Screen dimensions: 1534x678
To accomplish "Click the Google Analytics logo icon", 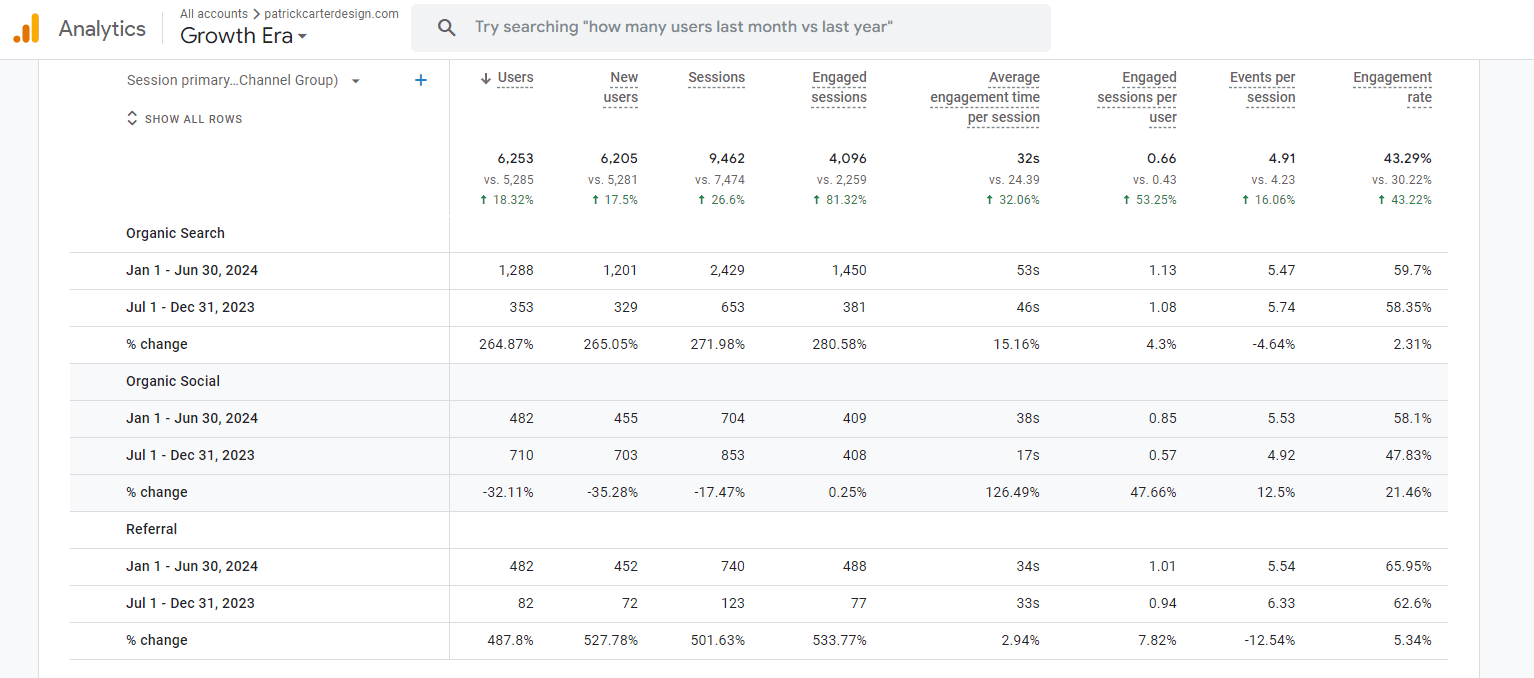I will (26, 28).
